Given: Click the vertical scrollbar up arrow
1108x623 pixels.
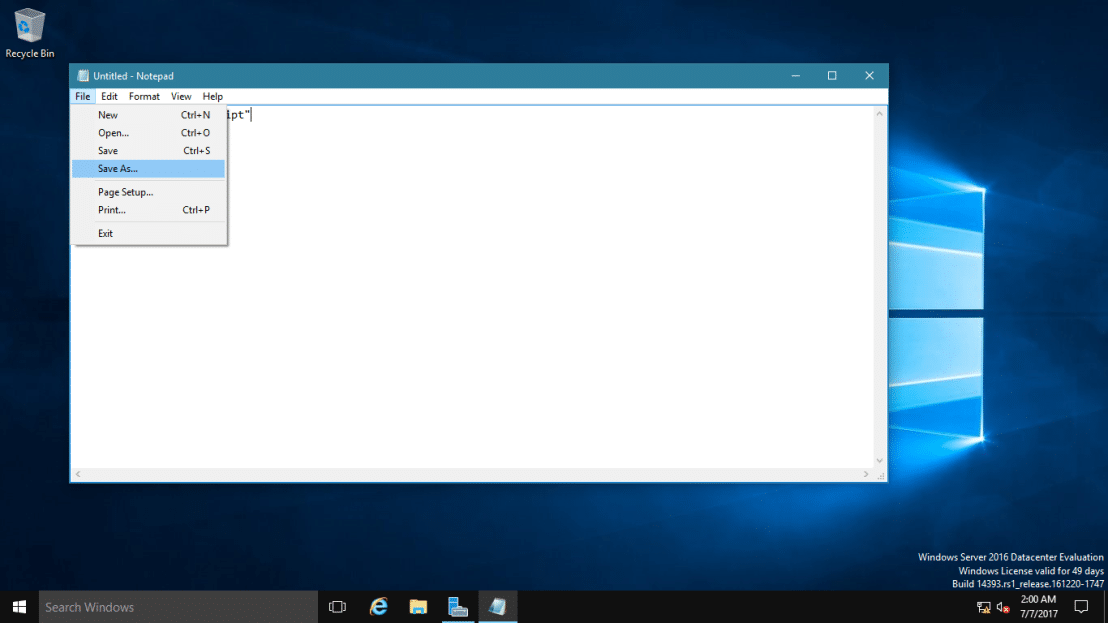Looking at the screenshot, I should click(x=880, y=114).
